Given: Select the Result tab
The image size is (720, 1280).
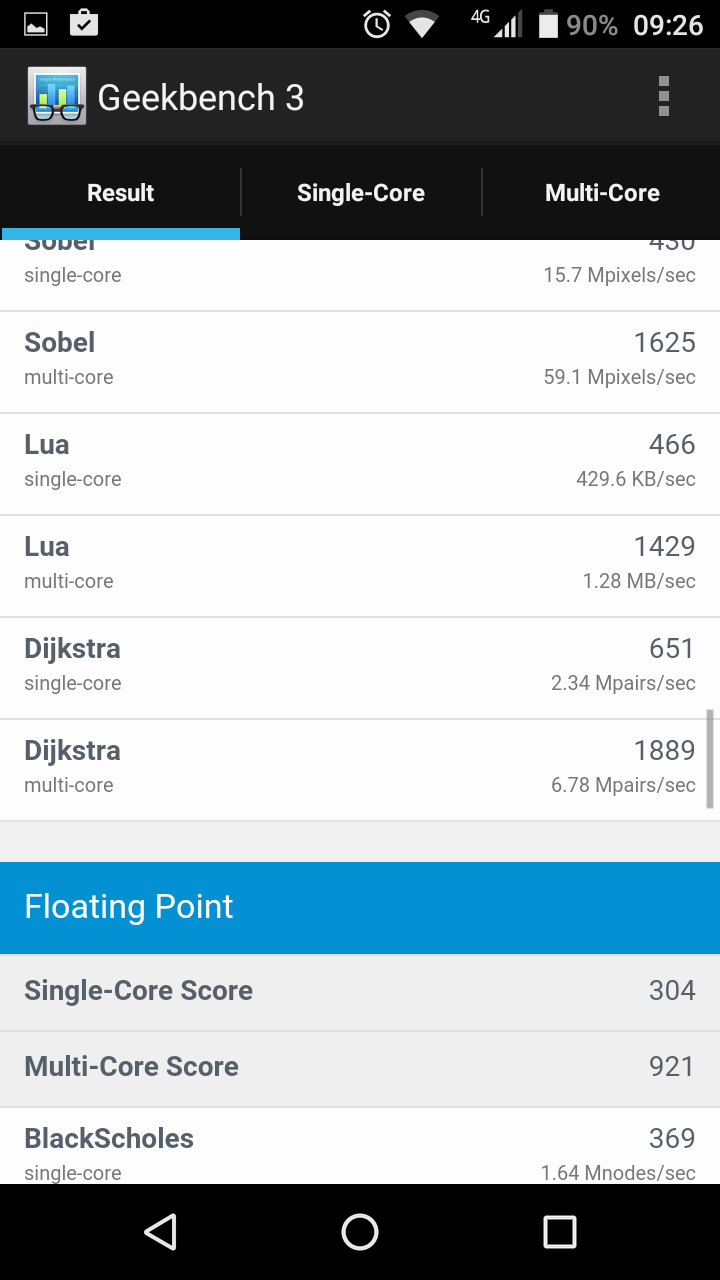Looking at the screenshot, I should (x=120, y=193).
